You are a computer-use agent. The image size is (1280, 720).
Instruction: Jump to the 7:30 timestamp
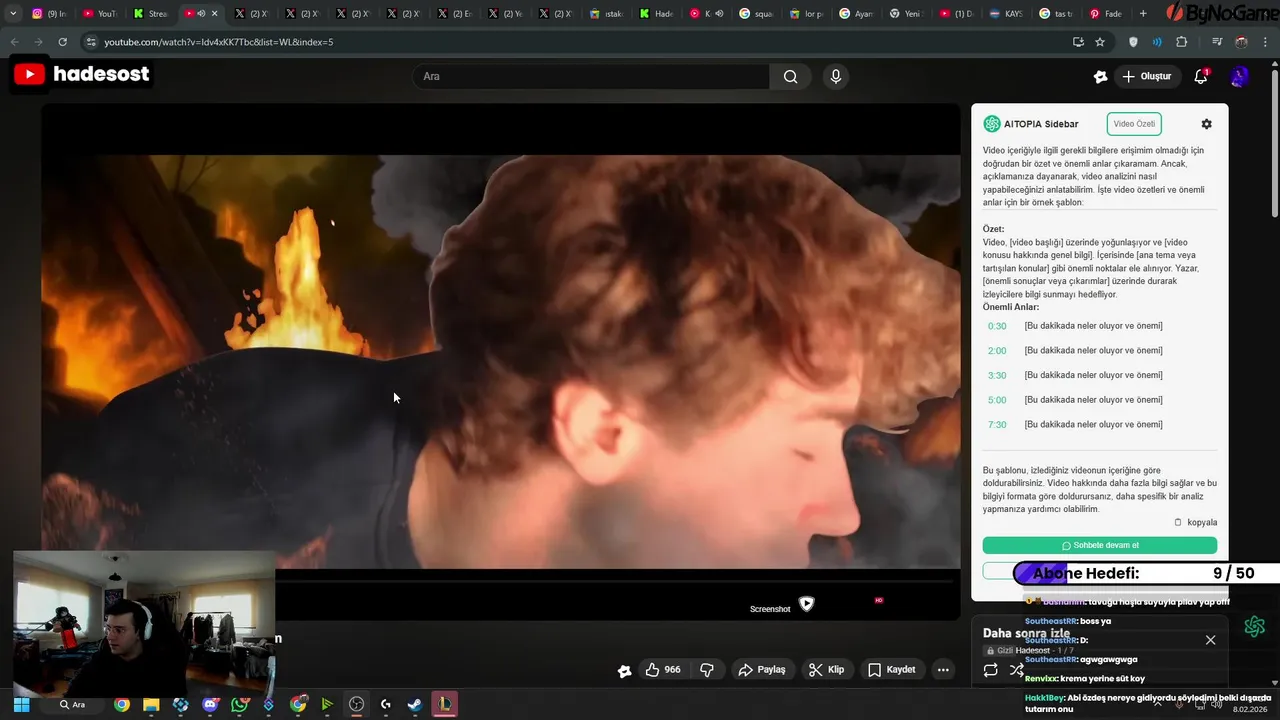click(997, 425)
